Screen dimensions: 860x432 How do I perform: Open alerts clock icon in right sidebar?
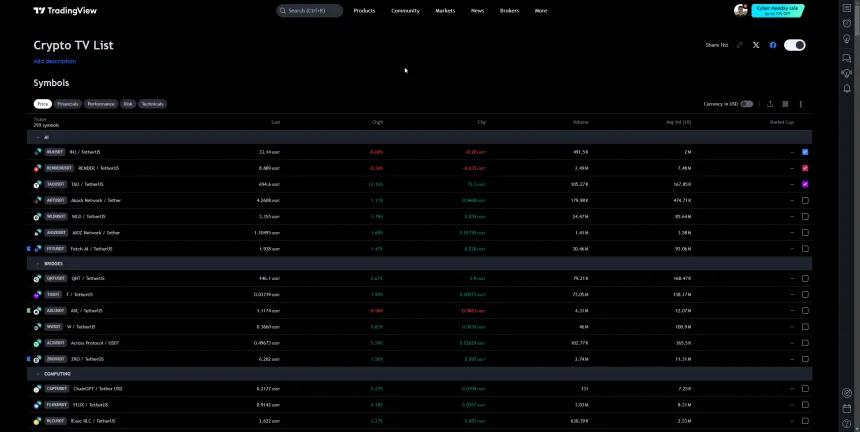[x=847, y=24]
